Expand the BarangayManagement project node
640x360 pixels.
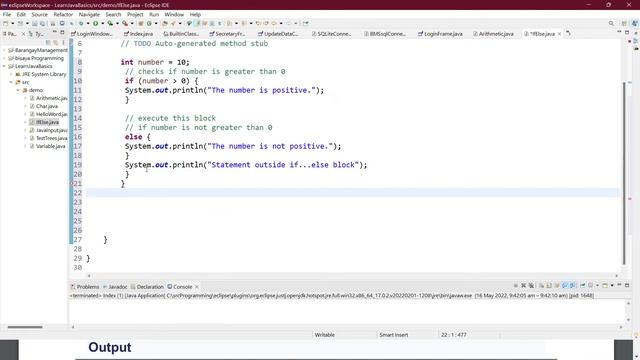pos(4,50)
